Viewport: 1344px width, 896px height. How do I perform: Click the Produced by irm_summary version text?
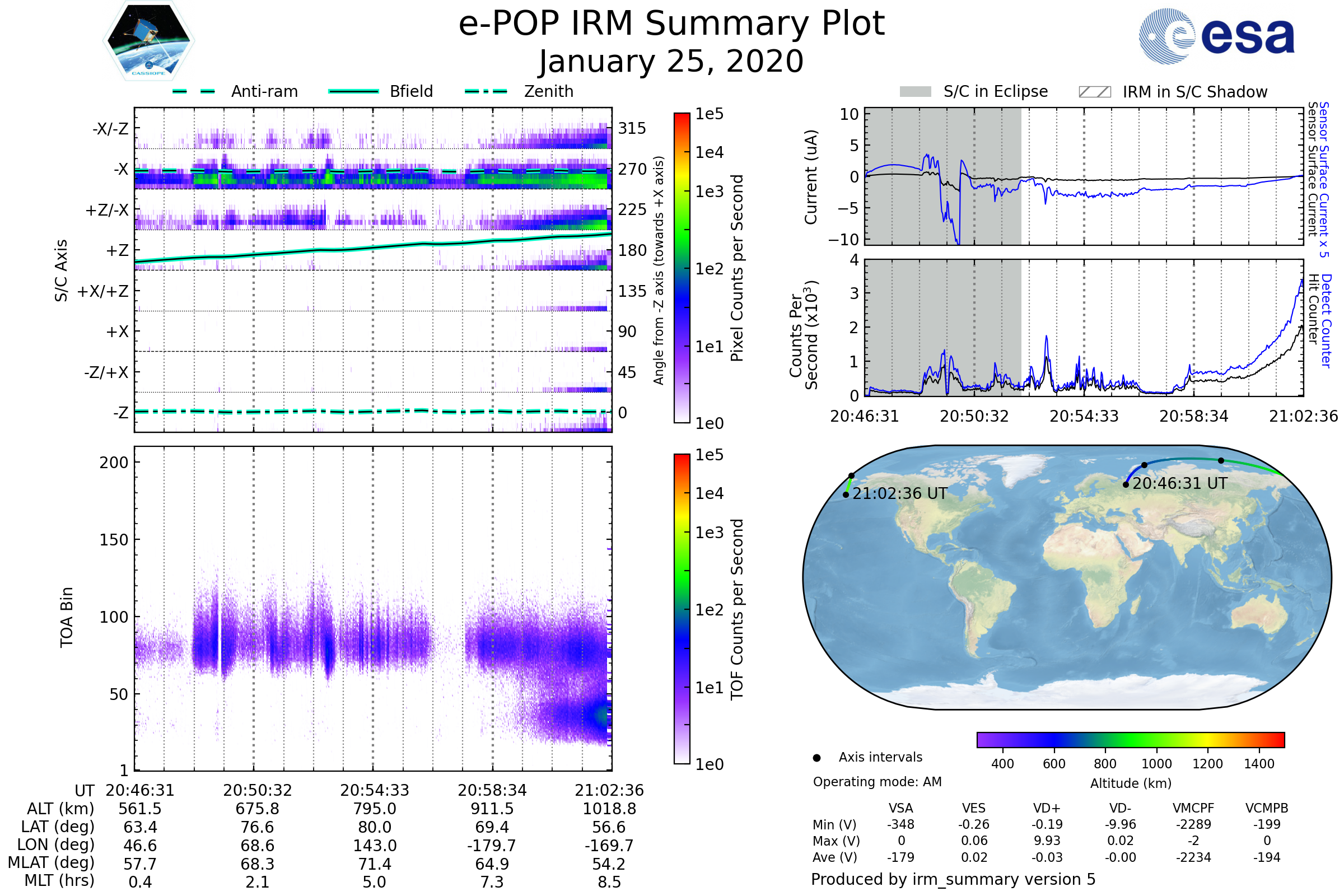click(953, 879)
